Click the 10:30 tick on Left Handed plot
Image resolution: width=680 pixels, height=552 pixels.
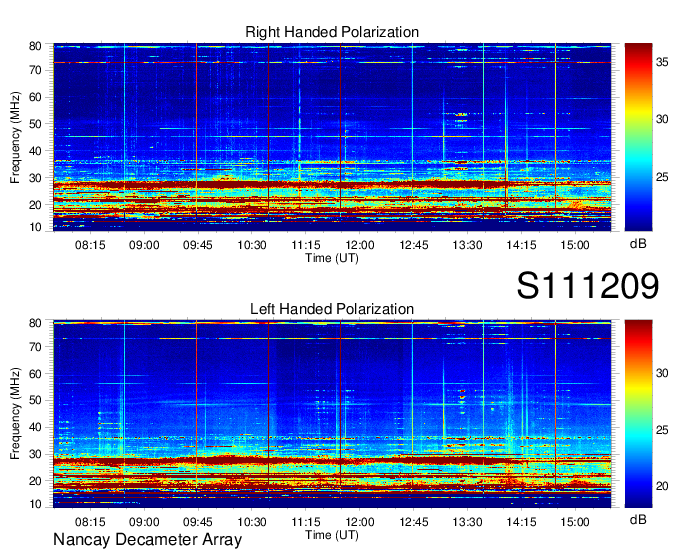tap(252, 522)
